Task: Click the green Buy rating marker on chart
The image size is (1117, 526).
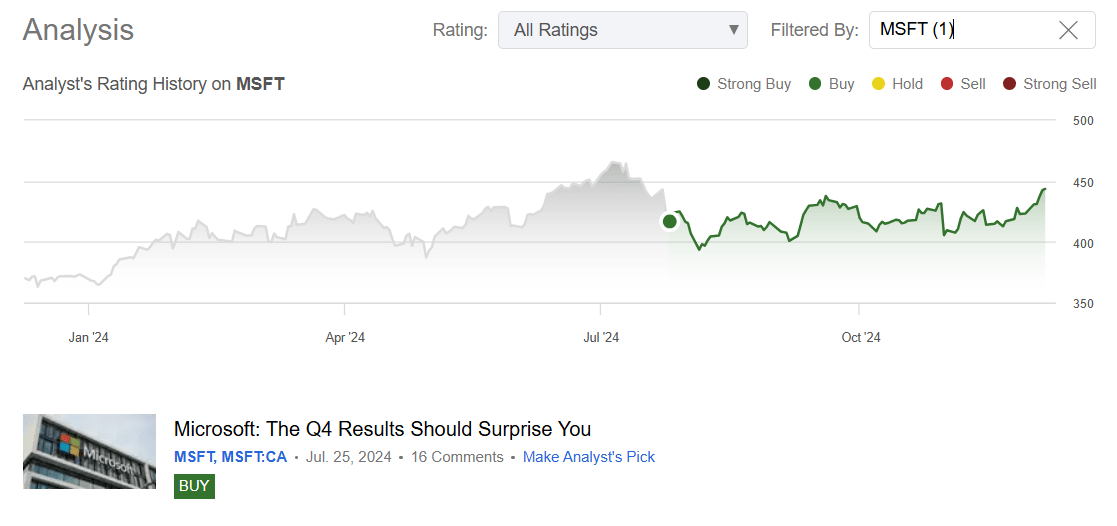Action: pos(669,221)
